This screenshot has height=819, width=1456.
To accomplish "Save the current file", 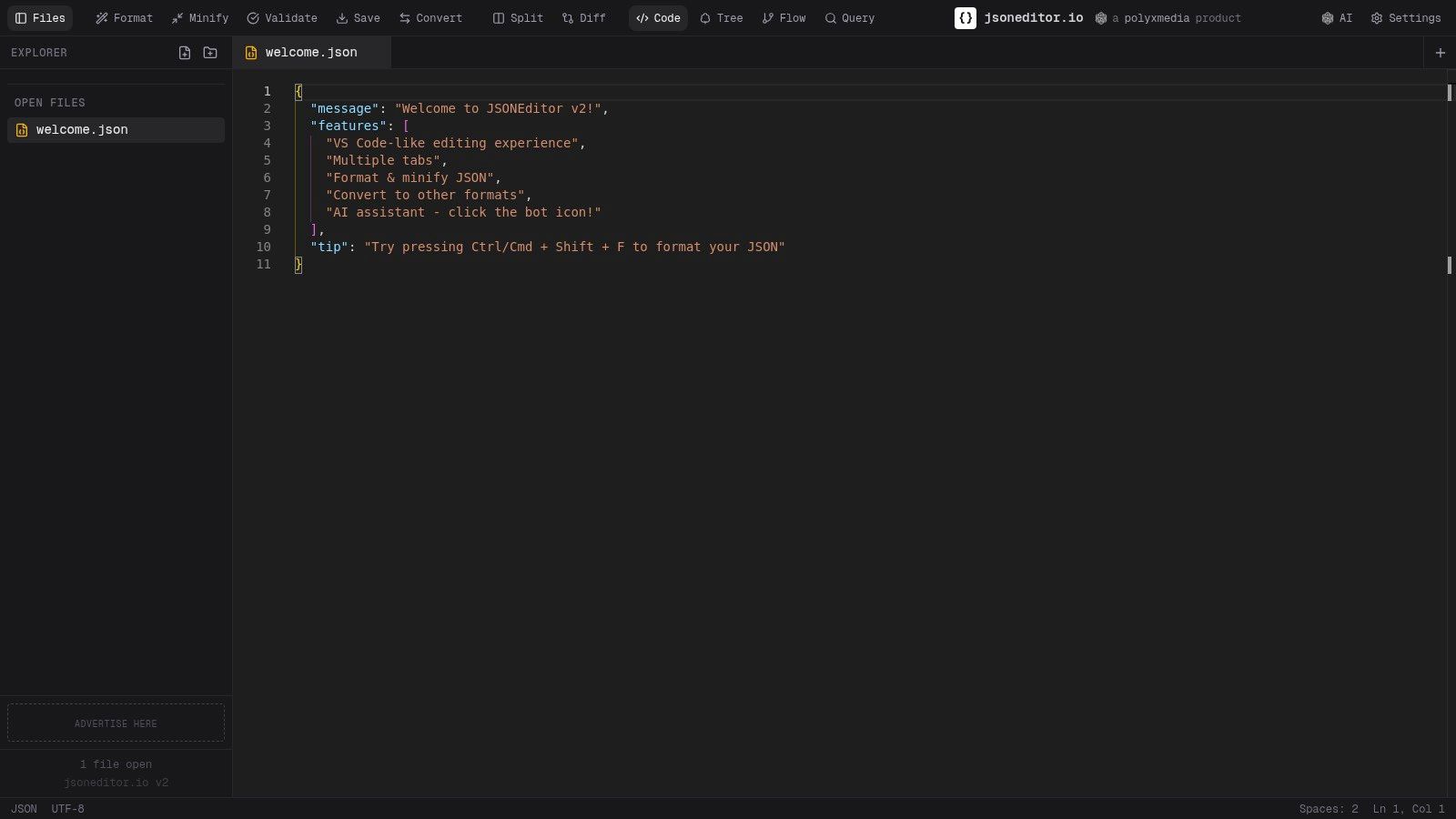I will tap(358, 18).
